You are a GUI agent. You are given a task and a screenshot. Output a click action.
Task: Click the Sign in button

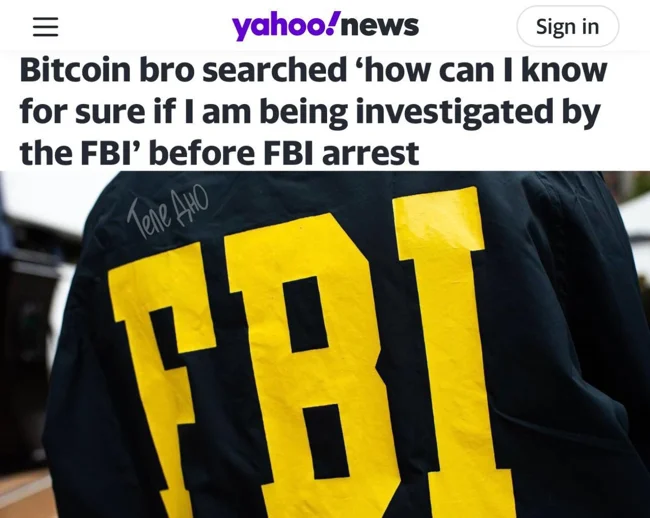(x=568, y=27)
